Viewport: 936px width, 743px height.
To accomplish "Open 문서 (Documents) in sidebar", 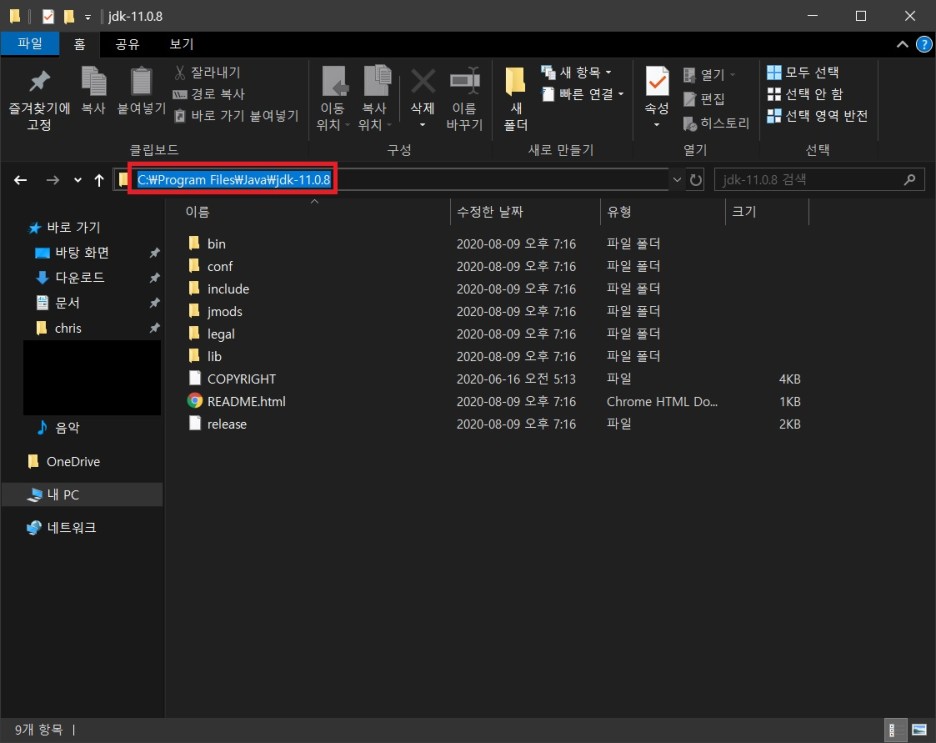I will [x=67, y=303].
